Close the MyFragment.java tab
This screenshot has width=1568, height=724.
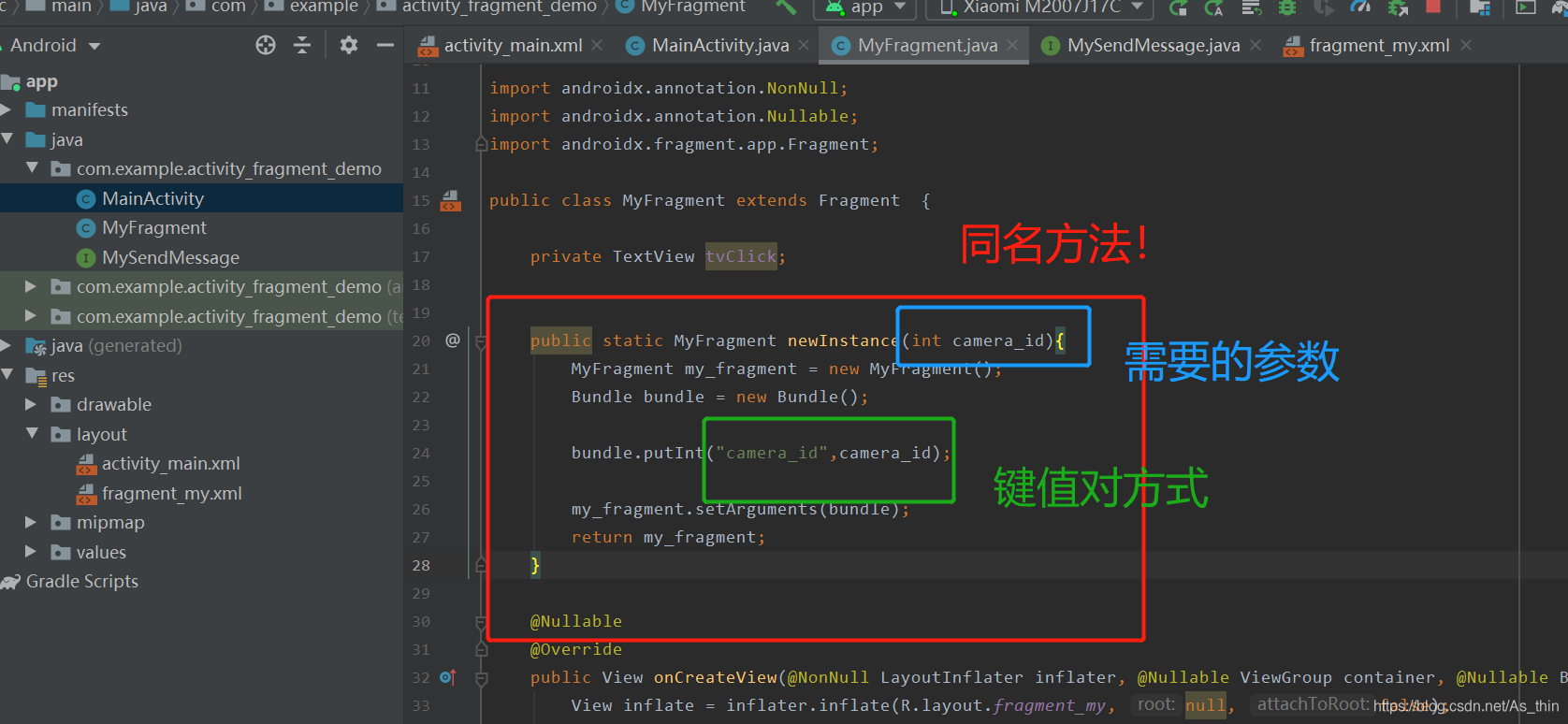[x=1012, y=45]
